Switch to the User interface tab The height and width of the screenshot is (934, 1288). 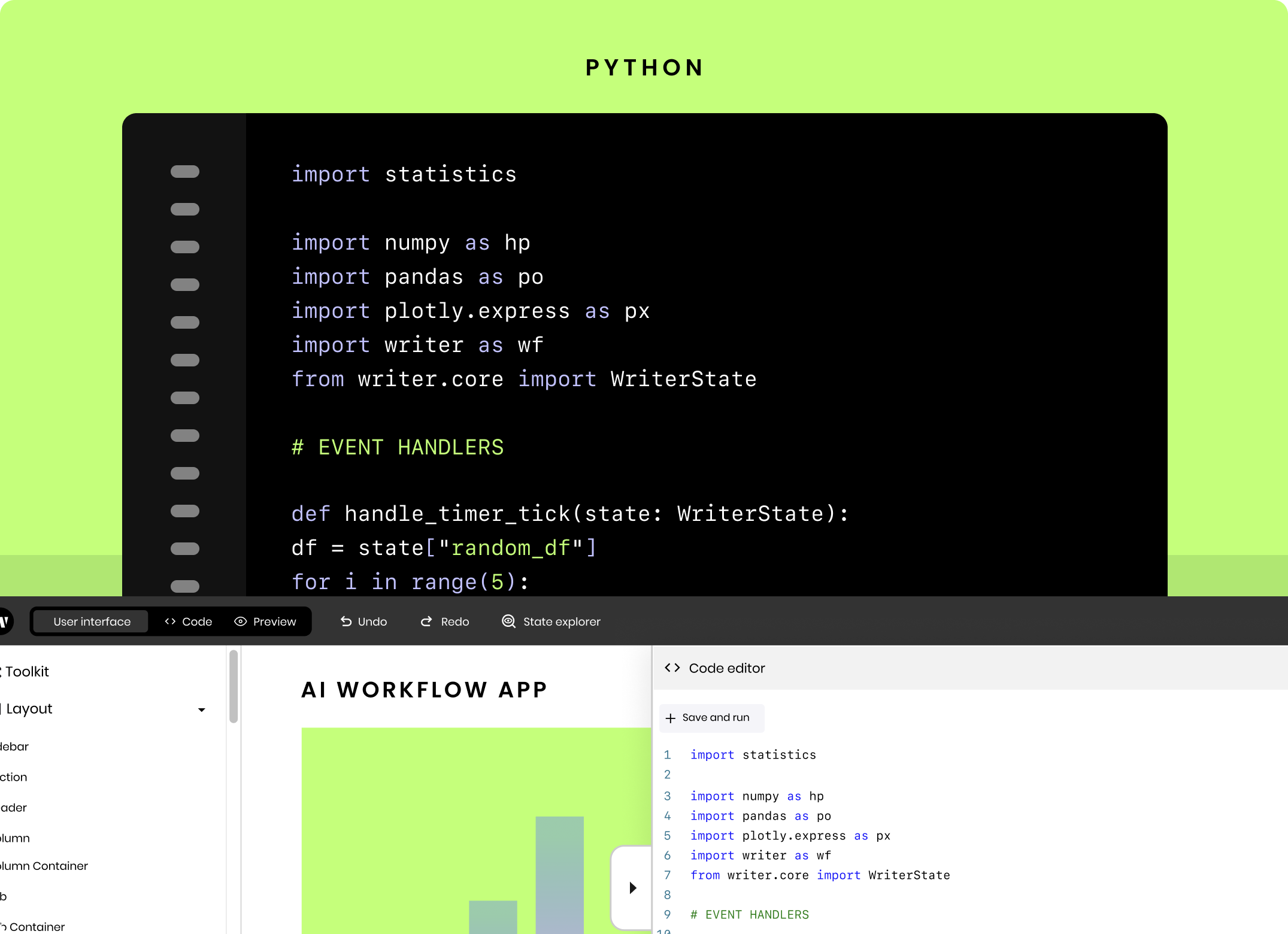90,621
